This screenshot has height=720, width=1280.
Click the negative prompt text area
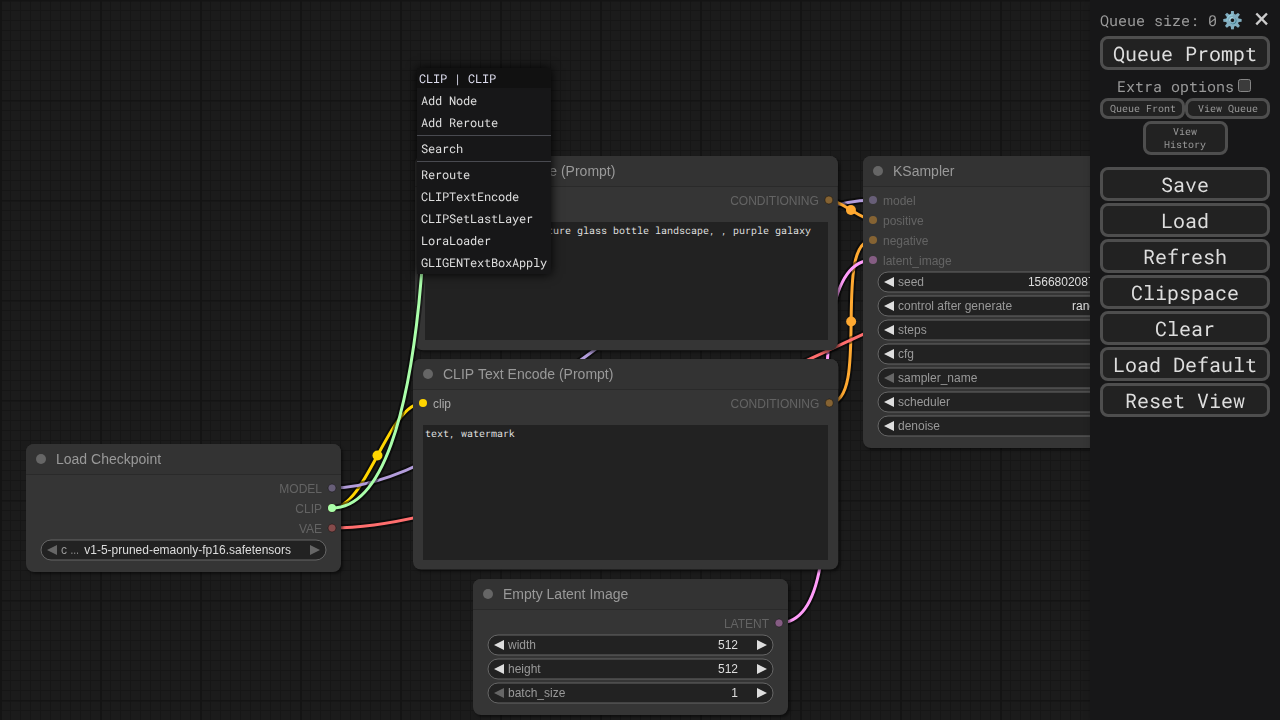(625, 492)
